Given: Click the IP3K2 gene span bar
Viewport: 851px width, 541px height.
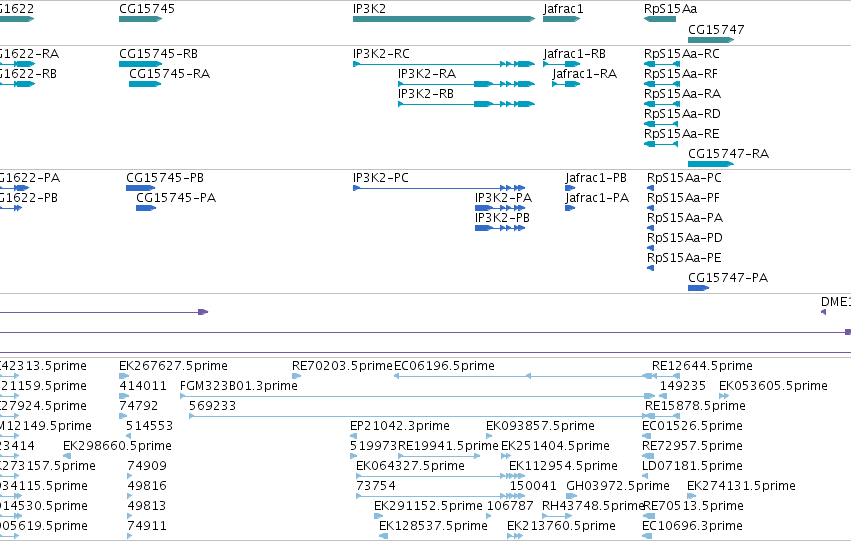Looking at the screenshot, I should click(x=444, y=19).
